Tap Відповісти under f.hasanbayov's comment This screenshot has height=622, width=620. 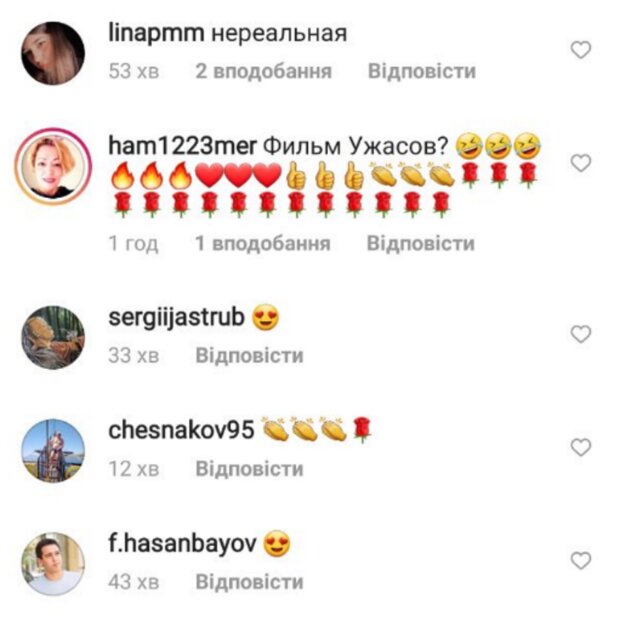coord(250,582)
